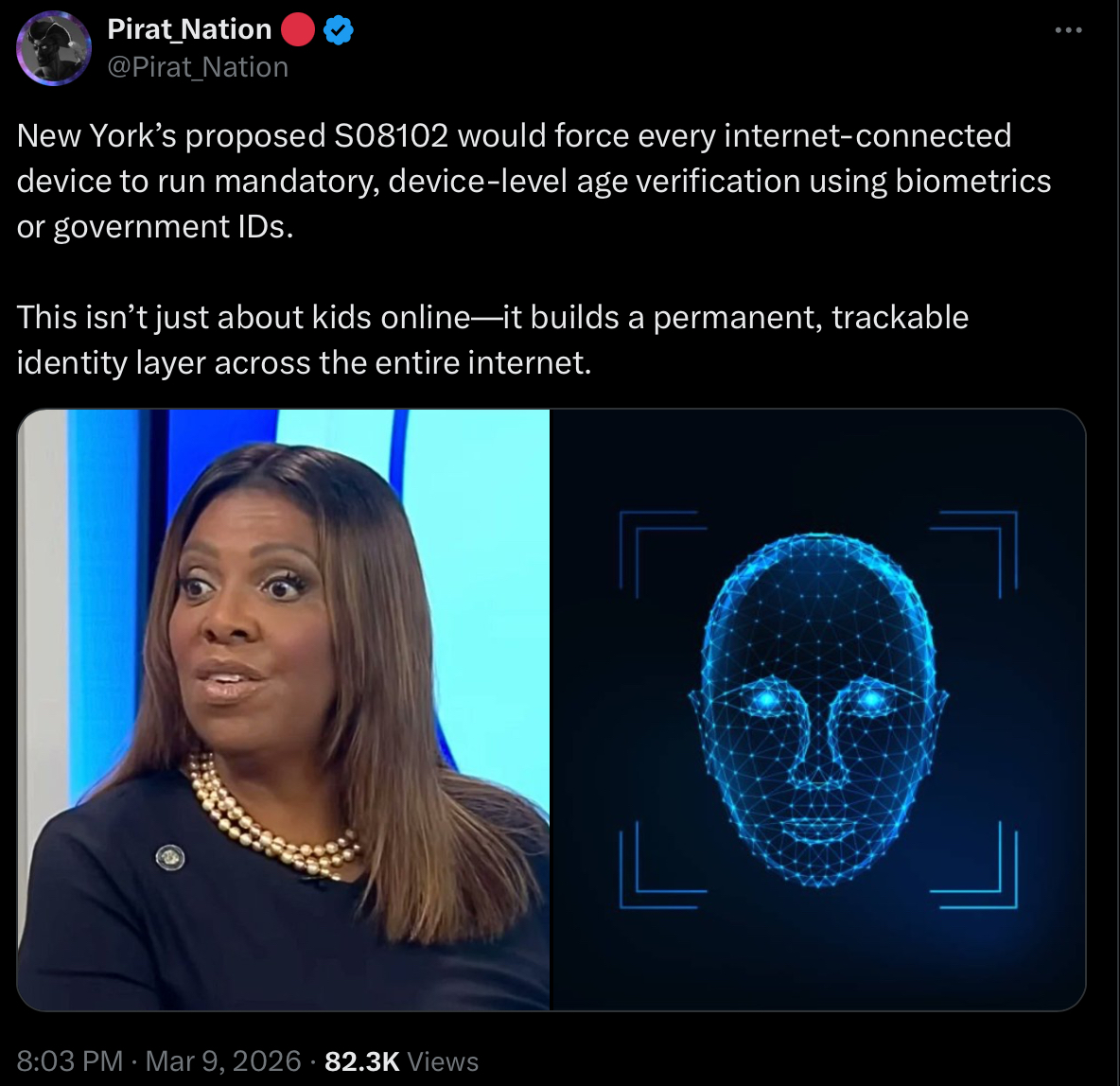
Task: Click the word Views after the count
Action: pos(443,1061)
